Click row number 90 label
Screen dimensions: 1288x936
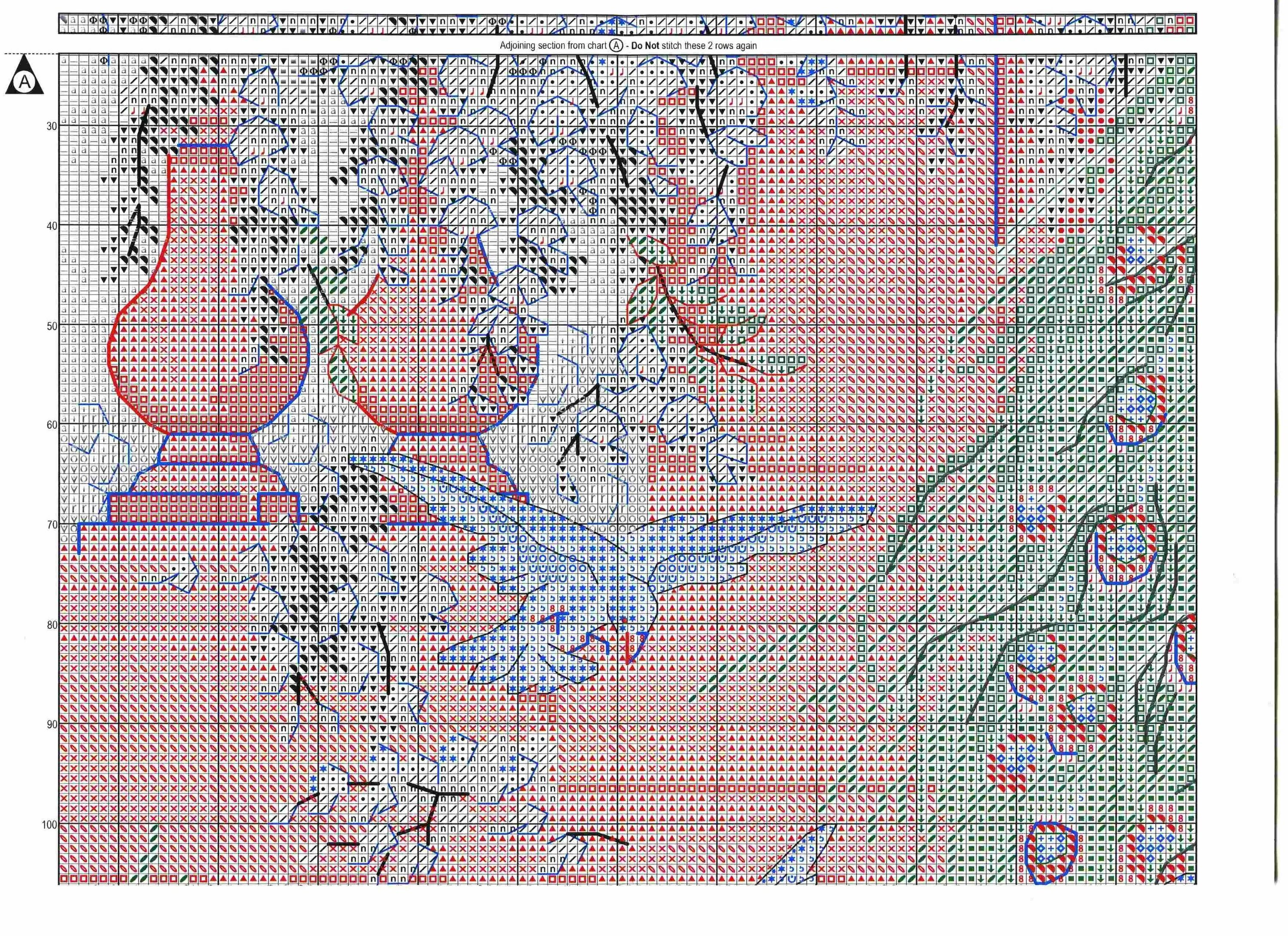pyautogui.click(x=52, y=724)
